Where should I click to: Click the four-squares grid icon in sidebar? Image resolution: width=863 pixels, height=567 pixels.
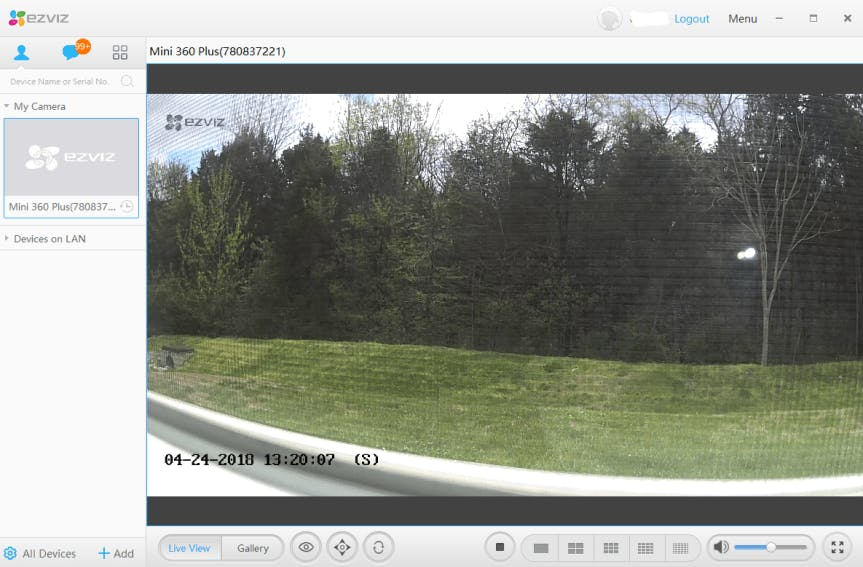pyautogui.click(x=120, y=52)
